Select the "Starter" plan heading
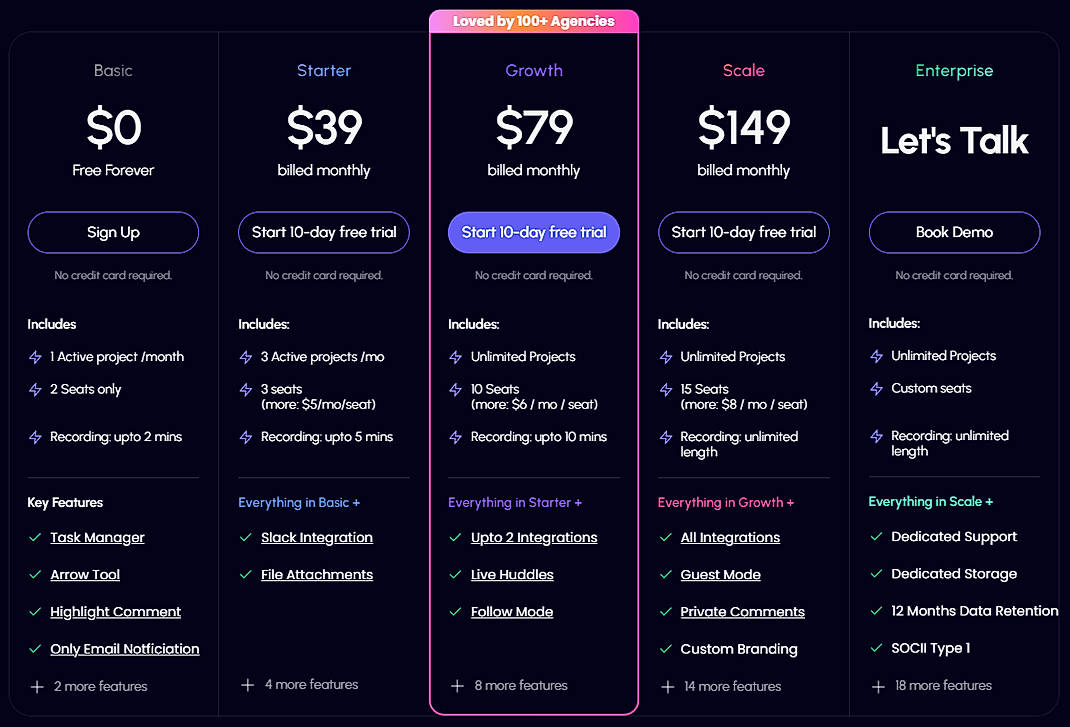1070x727 pixels. click(323, 70)
